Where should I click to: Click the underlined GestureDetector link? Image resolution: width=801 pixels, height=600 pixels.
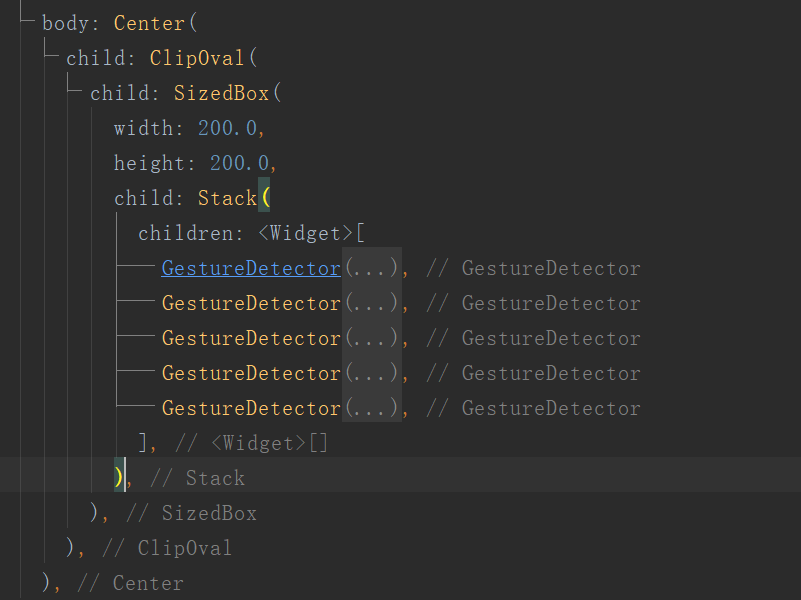[251, 268]
